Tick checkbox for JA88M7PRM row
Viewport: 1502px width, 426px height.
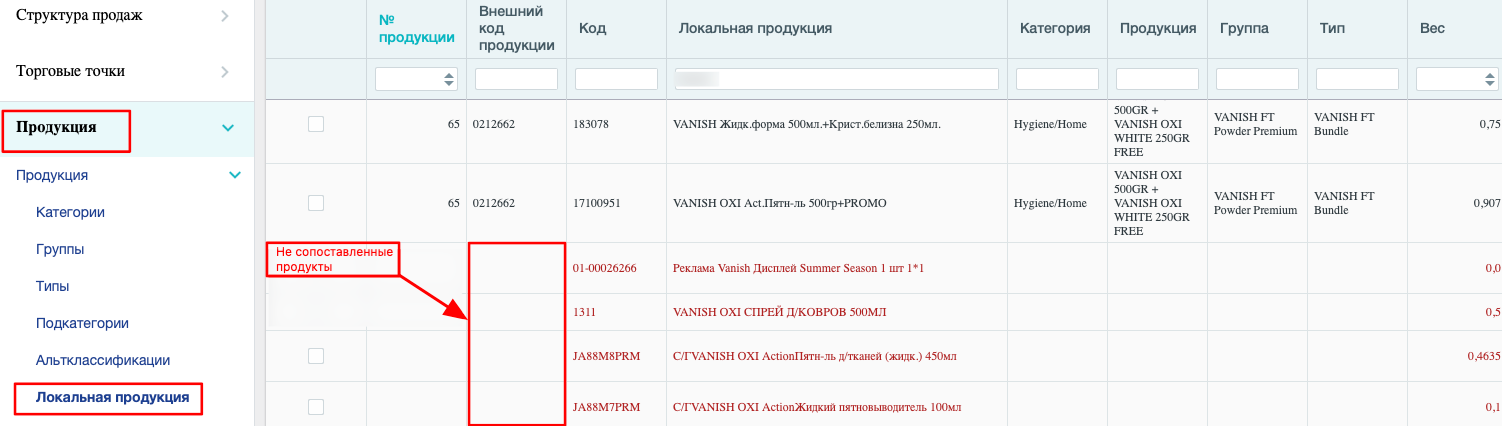(316, 406)
